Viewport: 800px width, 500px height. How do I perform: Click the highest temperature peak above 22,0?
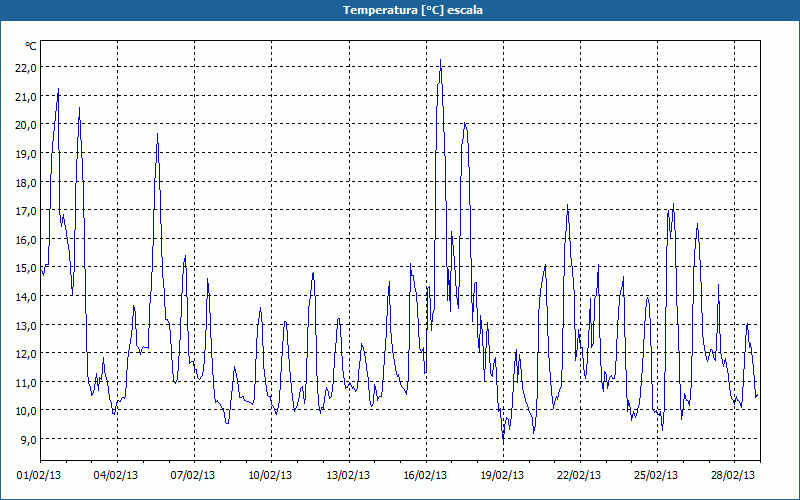coord(440,60)
